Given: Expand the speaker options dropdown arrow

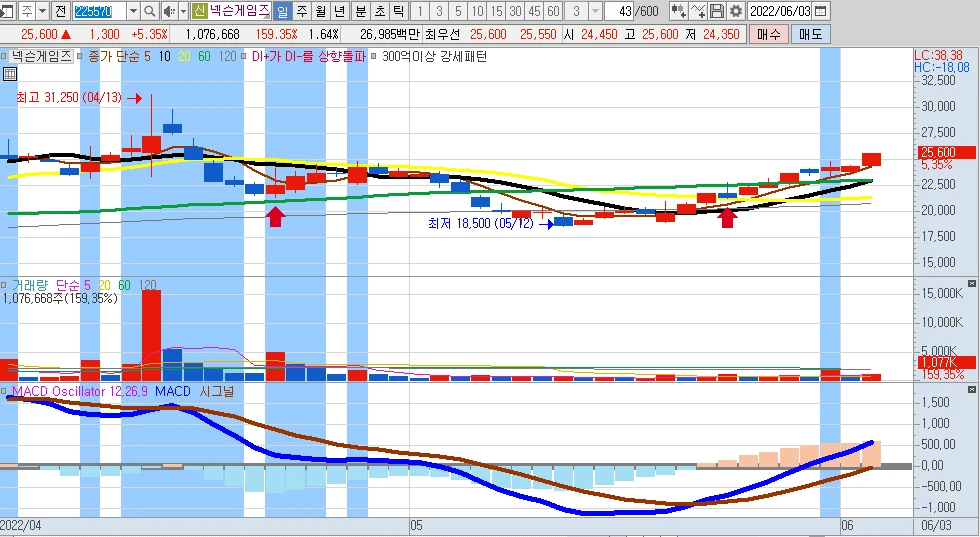Looking at the screenshot, I should [x=183, y=11].
